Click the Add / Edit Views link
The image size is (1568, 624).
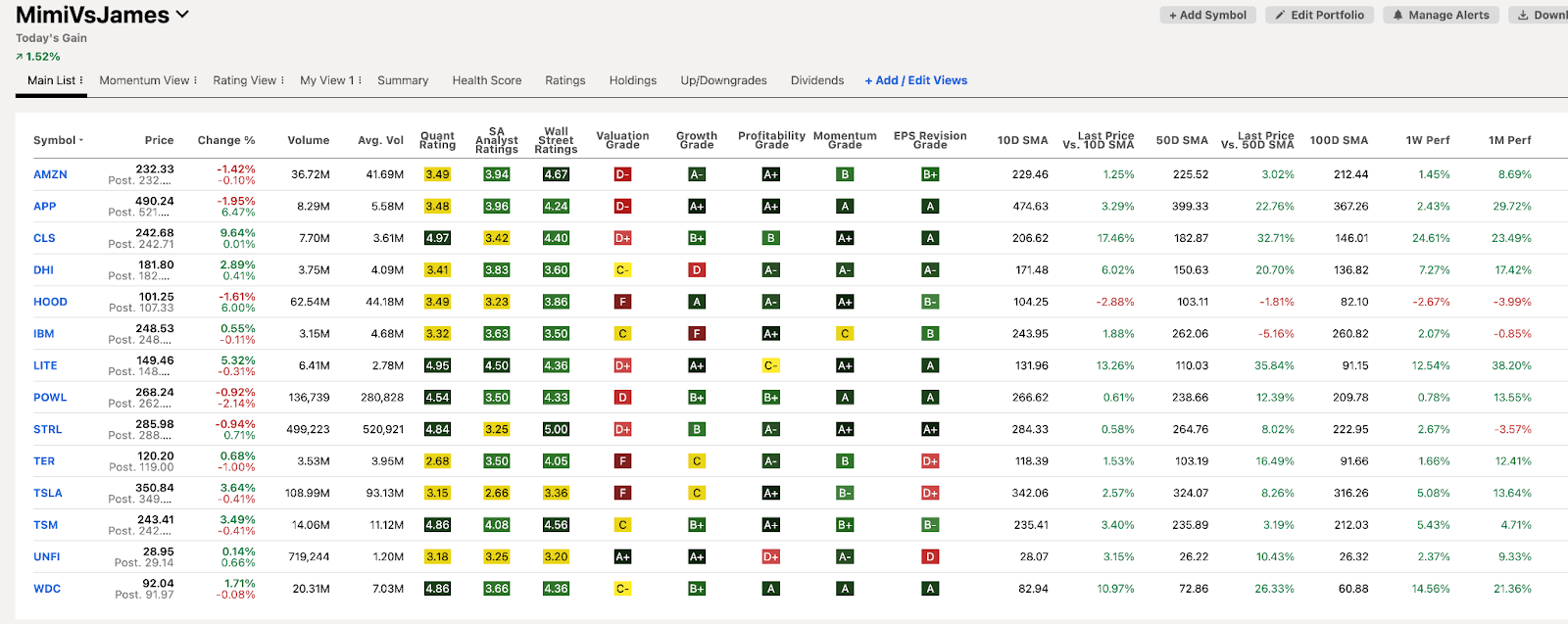[x=916, y=80]
